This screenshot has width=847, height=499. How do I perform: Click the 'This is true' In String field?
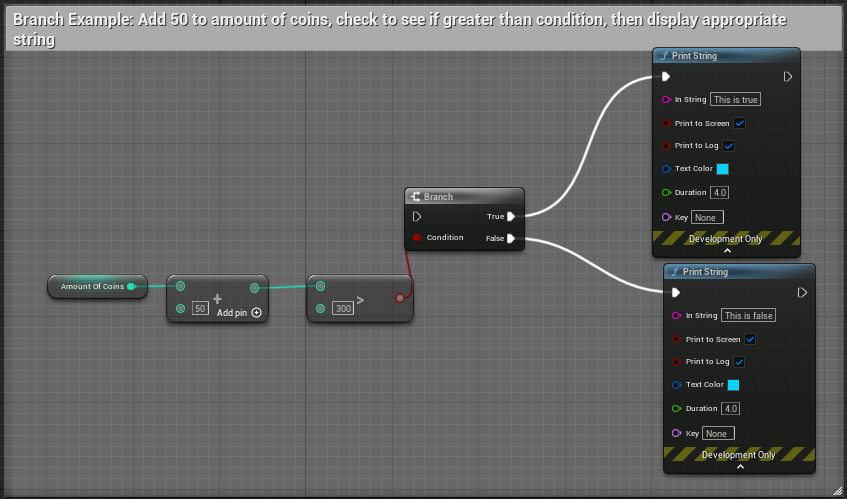(735, 99)
